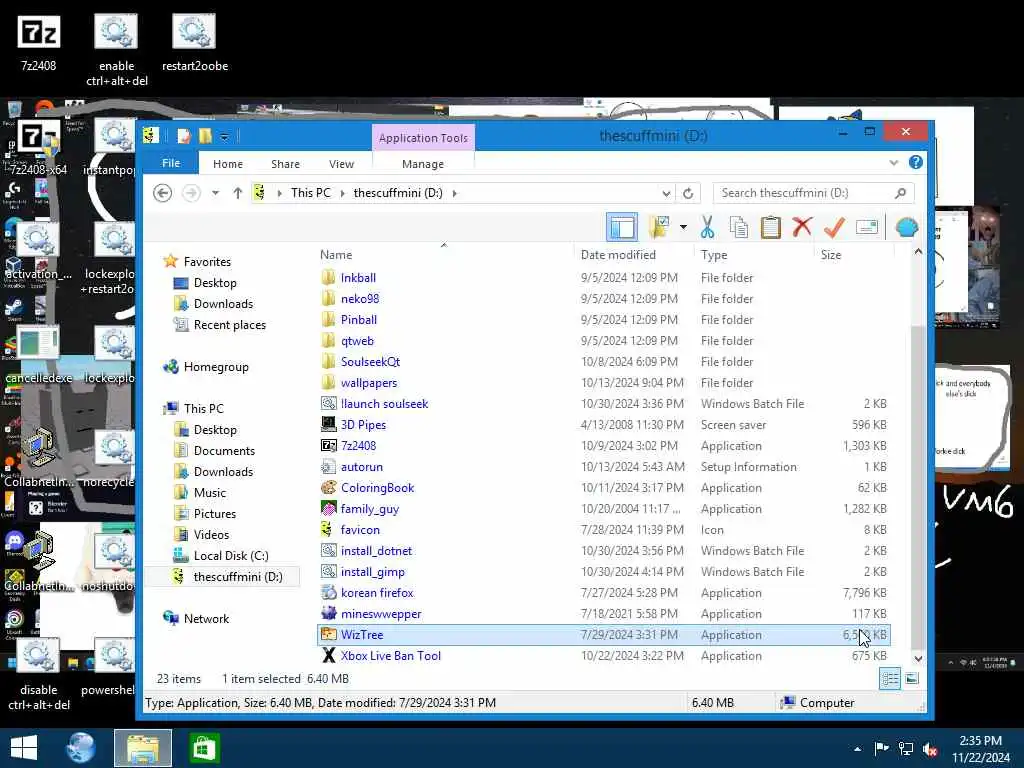Select Local Disk (C:) in navigation pane
The image size is (1024, 768).
pos(231,556)
